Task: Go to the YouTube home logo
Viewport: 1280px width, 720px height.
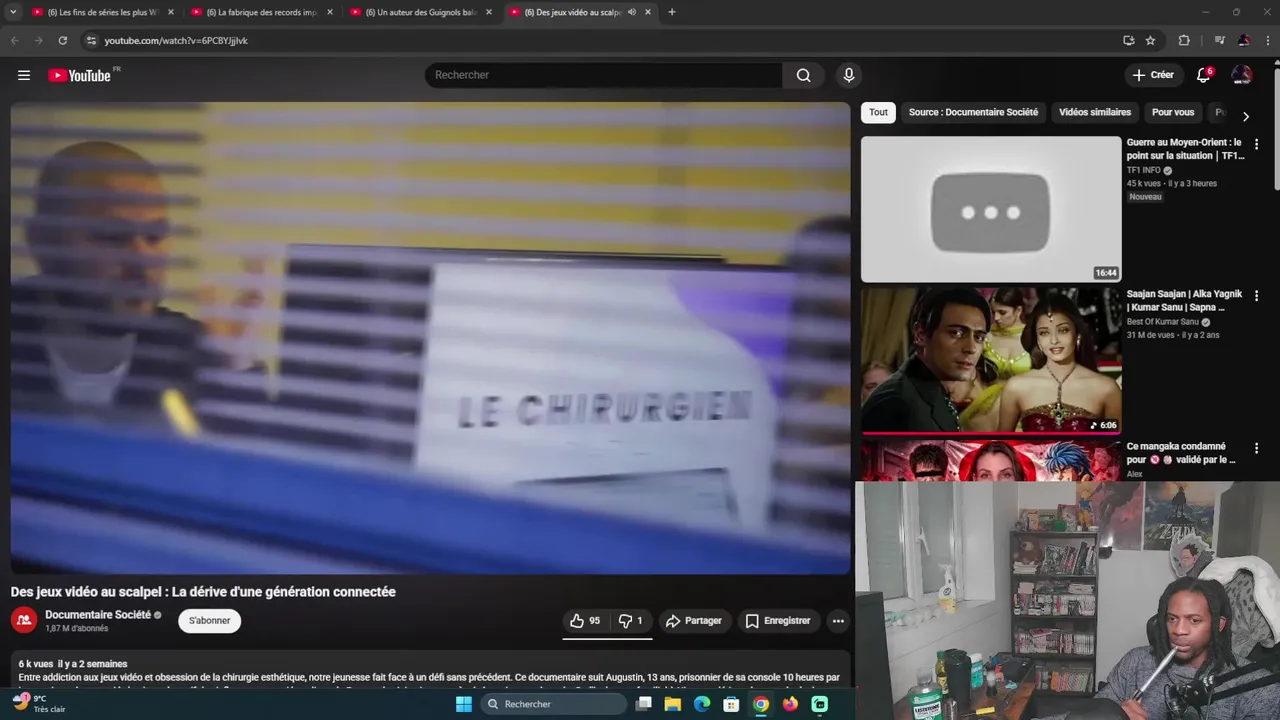Action: tap(80, 75)
